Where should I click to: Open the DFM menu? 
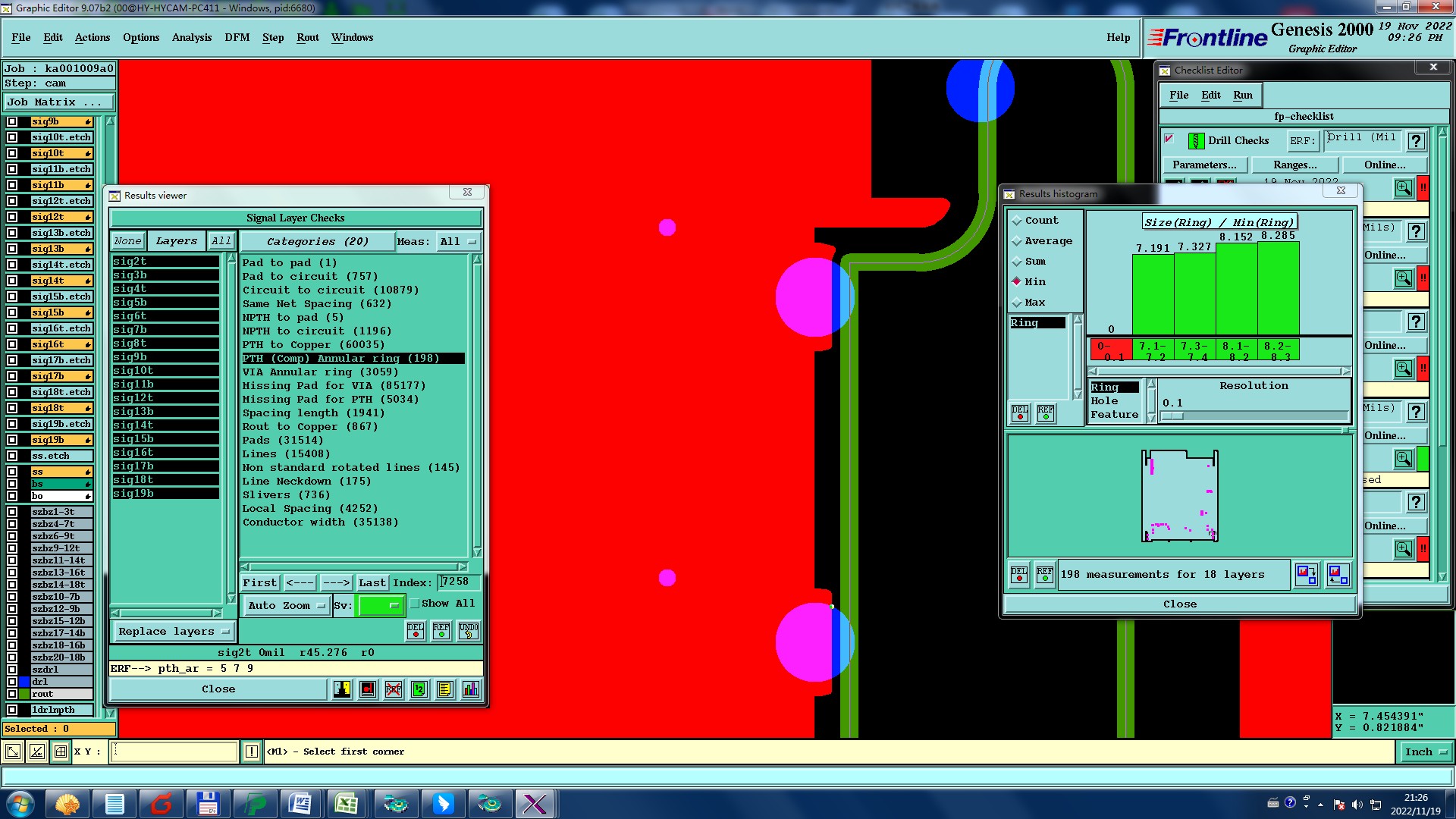237,37
